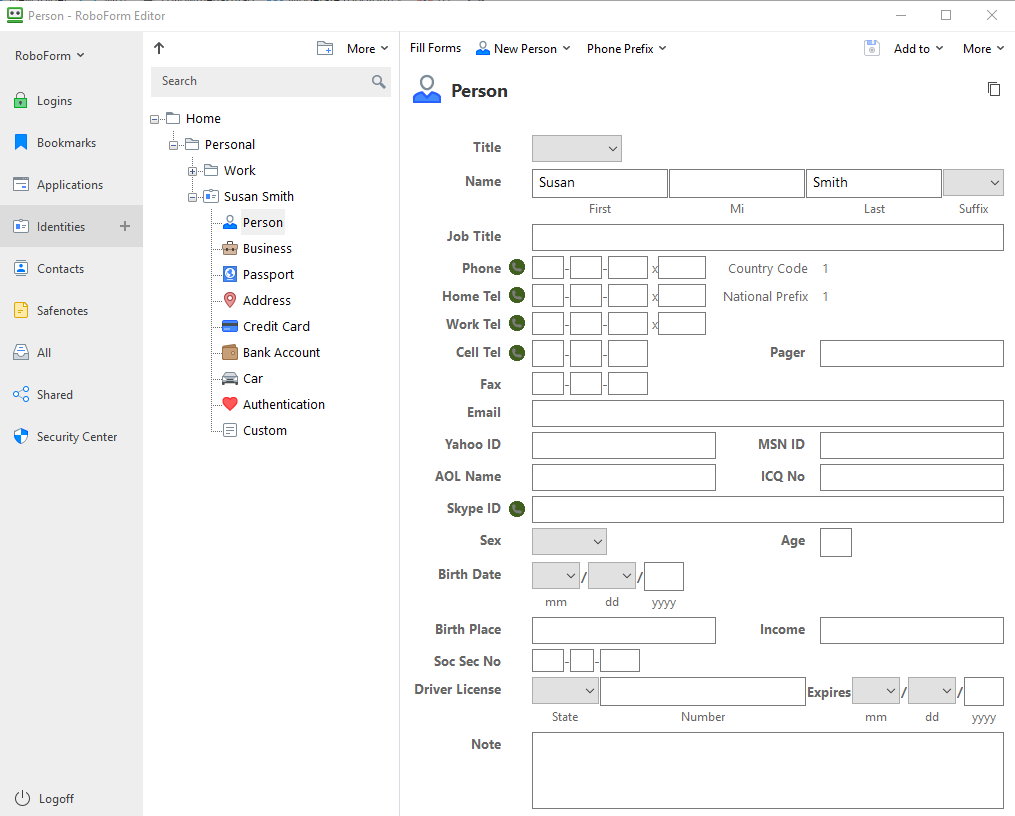Expand the Work folder in tree
Image resolution: width=1015 pixels, height=816 pixels.
193,171
